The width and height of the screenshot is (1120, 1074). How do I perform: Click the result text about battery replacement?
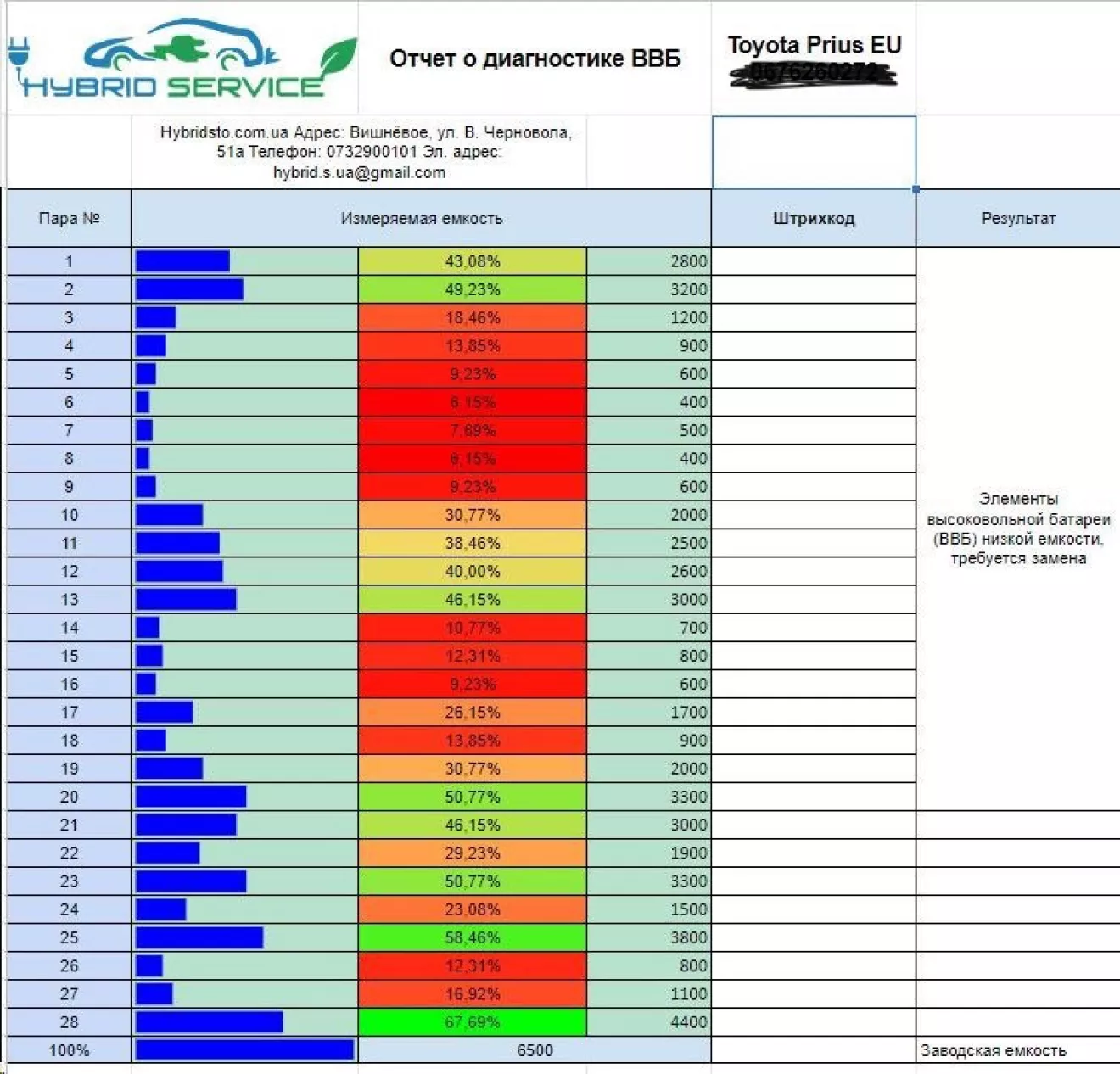[1018, 529]
